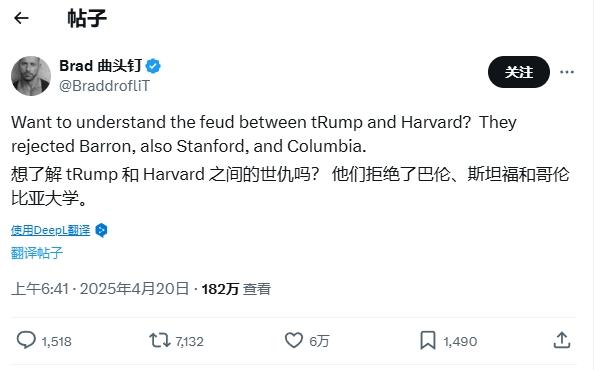Translate the post via 翻译帖子

[37, 253]
